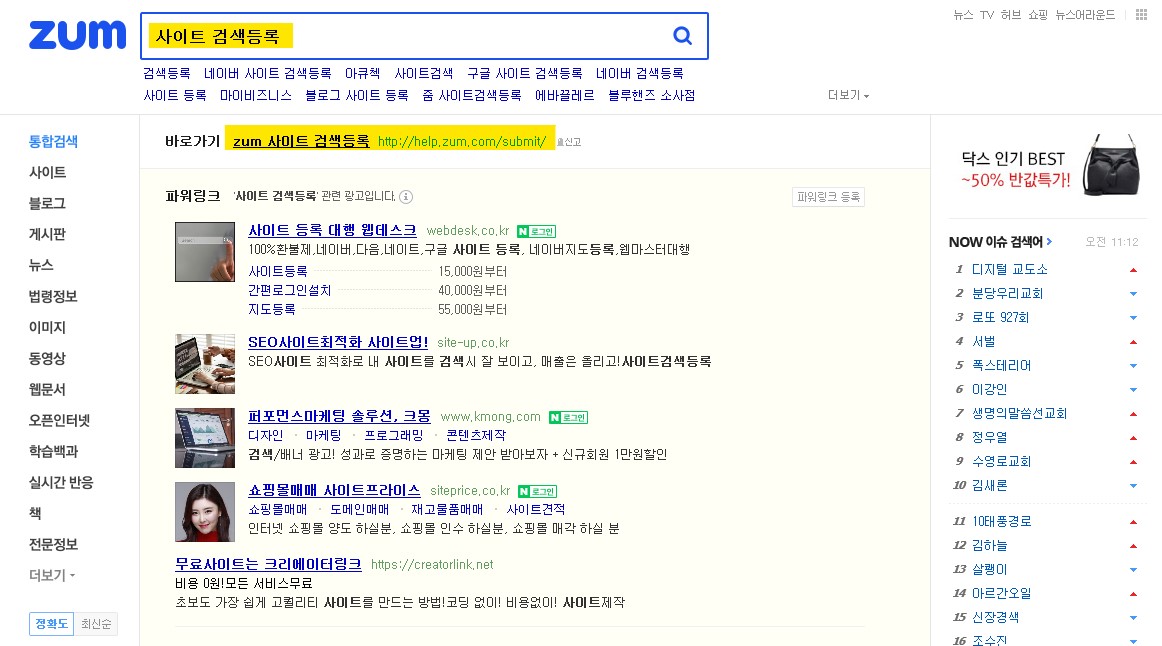Open 무료사이트는 크리에이터링크 link

268,564
